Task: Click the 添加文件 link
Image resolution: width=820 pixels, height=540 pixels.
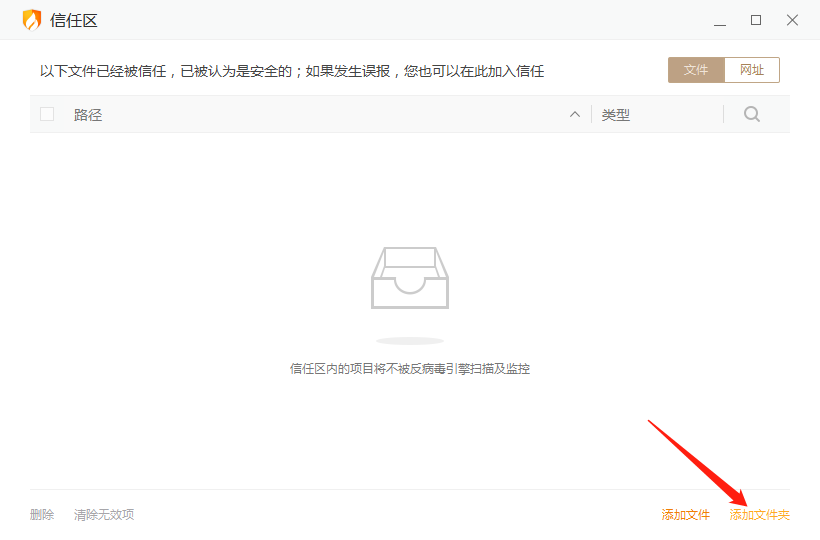Action: click(685, 514)
